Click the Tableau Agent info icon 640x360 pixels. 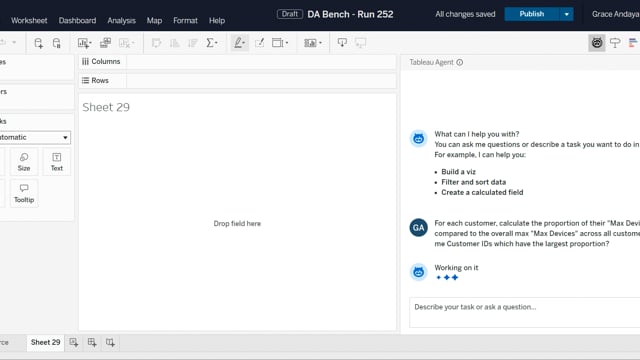[460, 62]
